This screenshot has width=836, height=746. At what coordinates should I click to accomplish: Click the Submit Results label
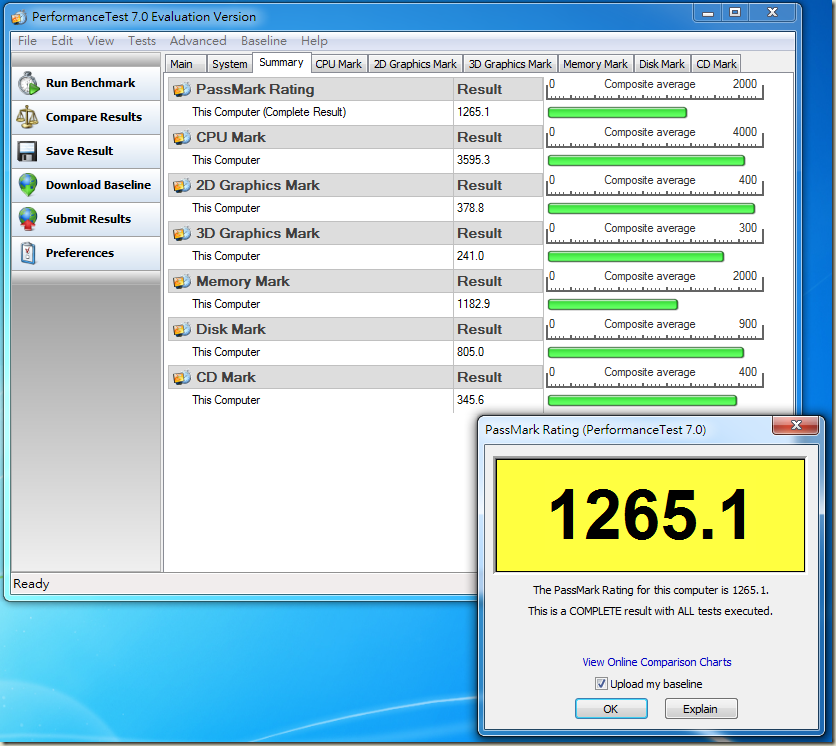(x=88, y=219)
